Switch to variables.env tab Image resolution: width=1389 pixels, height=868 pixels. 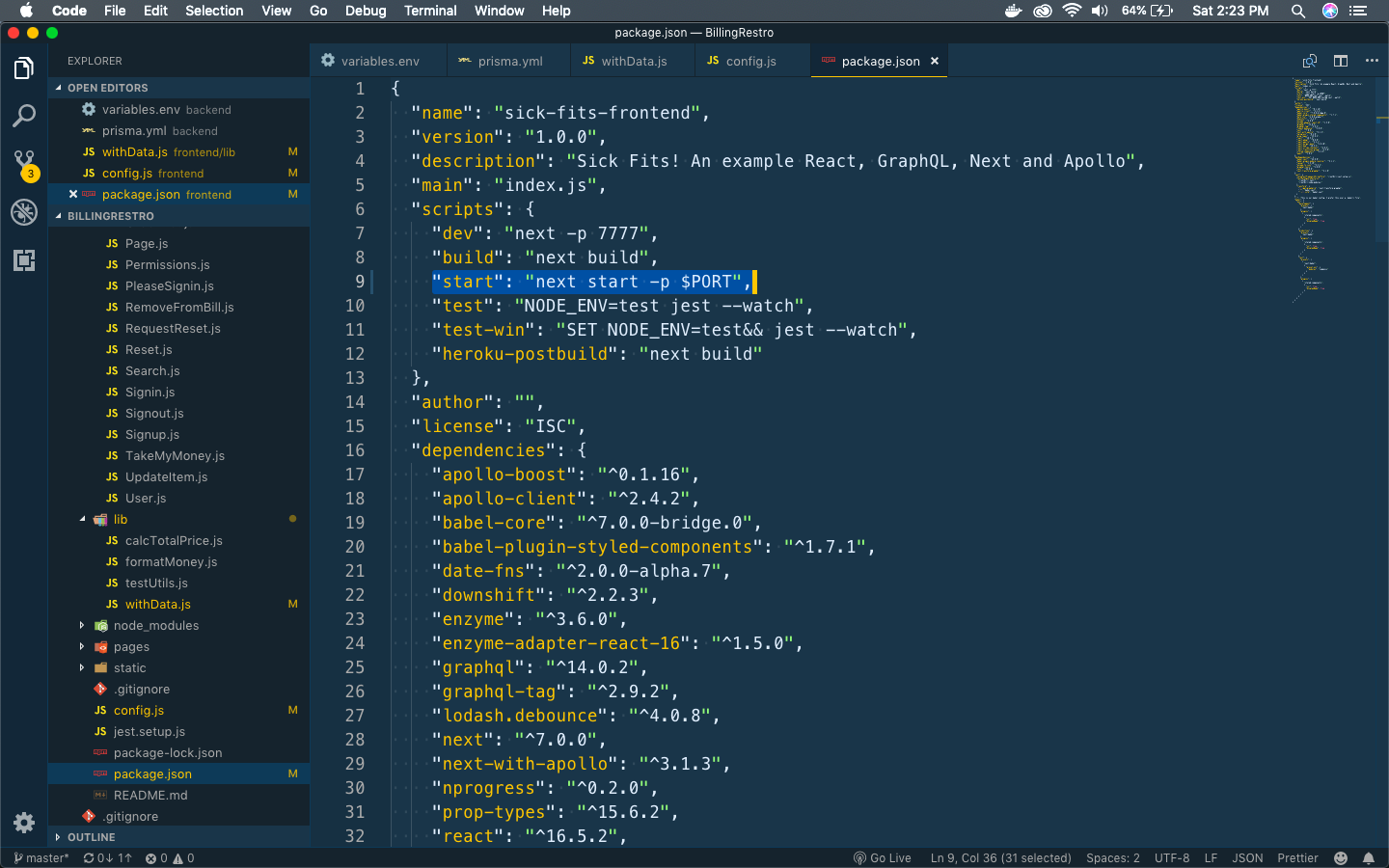[379, 61]
